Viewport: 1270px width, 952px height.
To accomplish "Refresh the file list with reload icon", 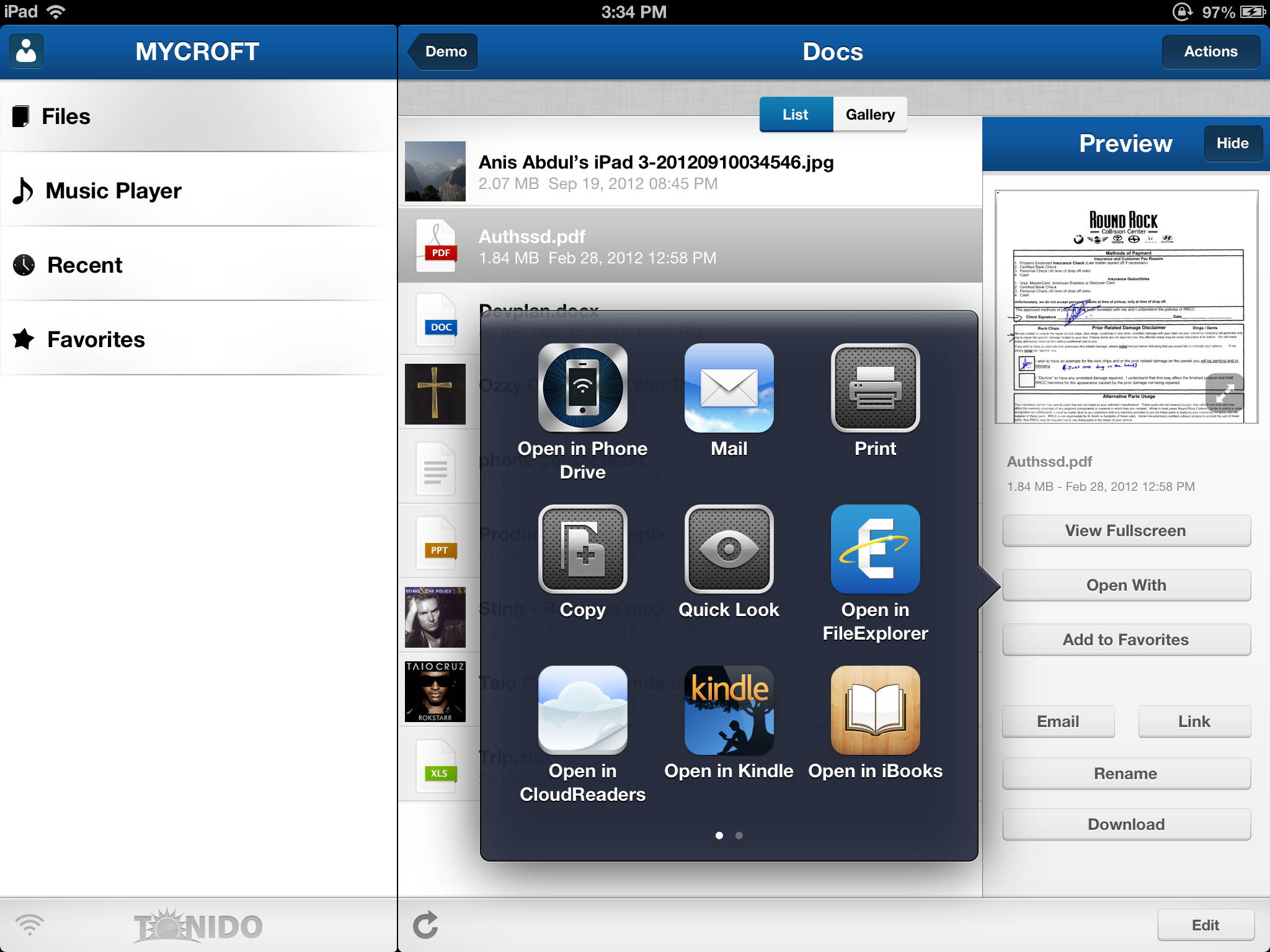I will pos(425,925).
